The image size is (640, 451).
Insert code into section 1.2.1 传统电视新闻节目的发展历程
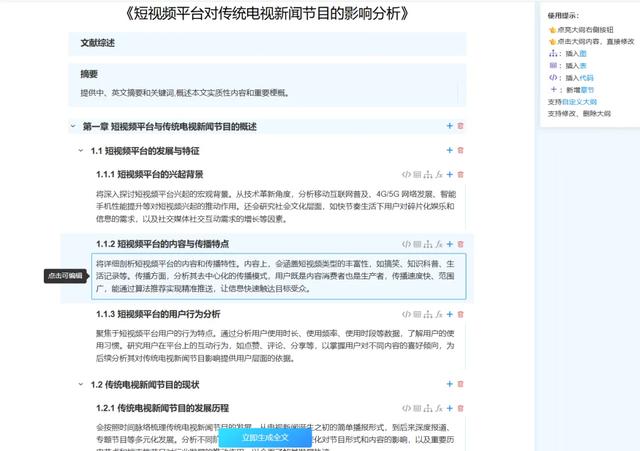406,408
